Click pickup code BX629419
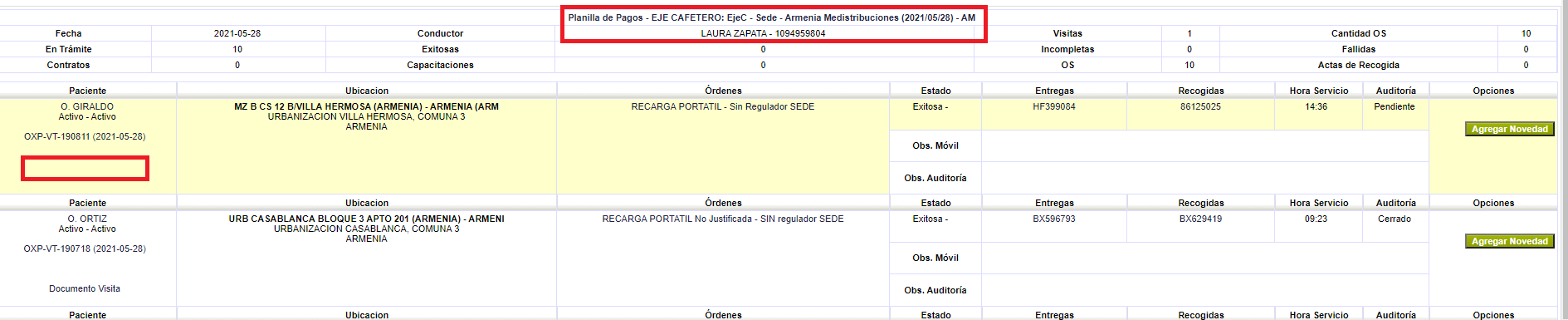 coord(1200,219)
